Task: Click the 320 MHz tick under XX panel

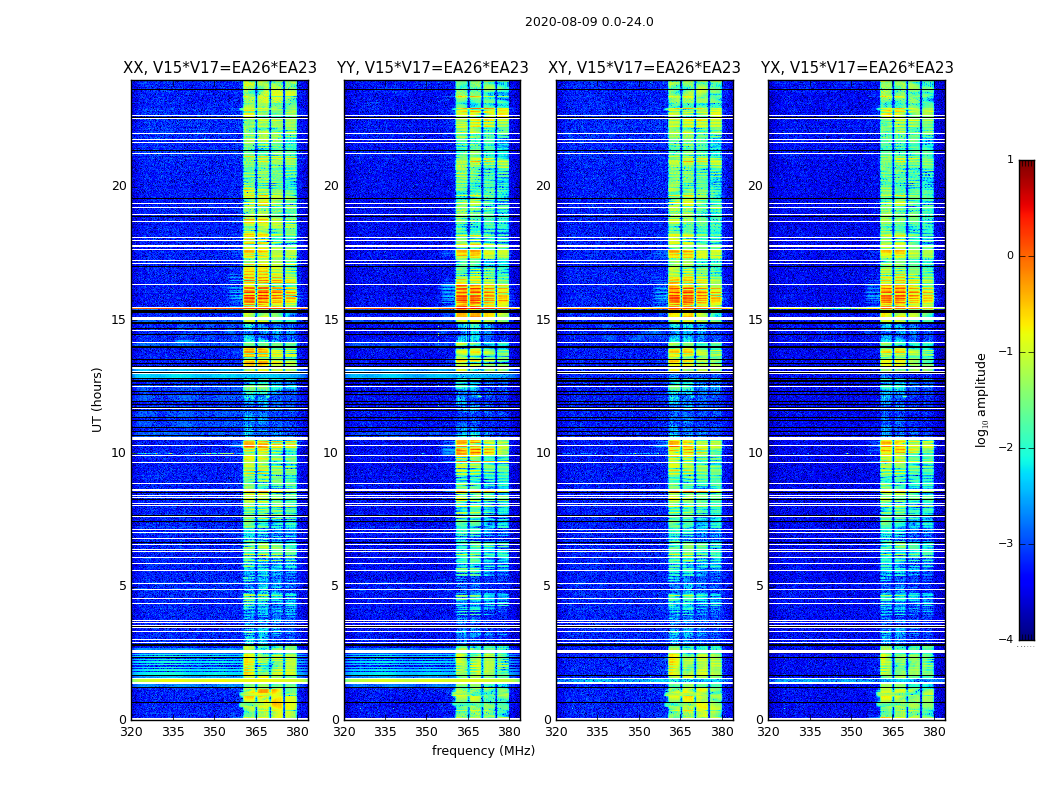Action: point(131,732)
